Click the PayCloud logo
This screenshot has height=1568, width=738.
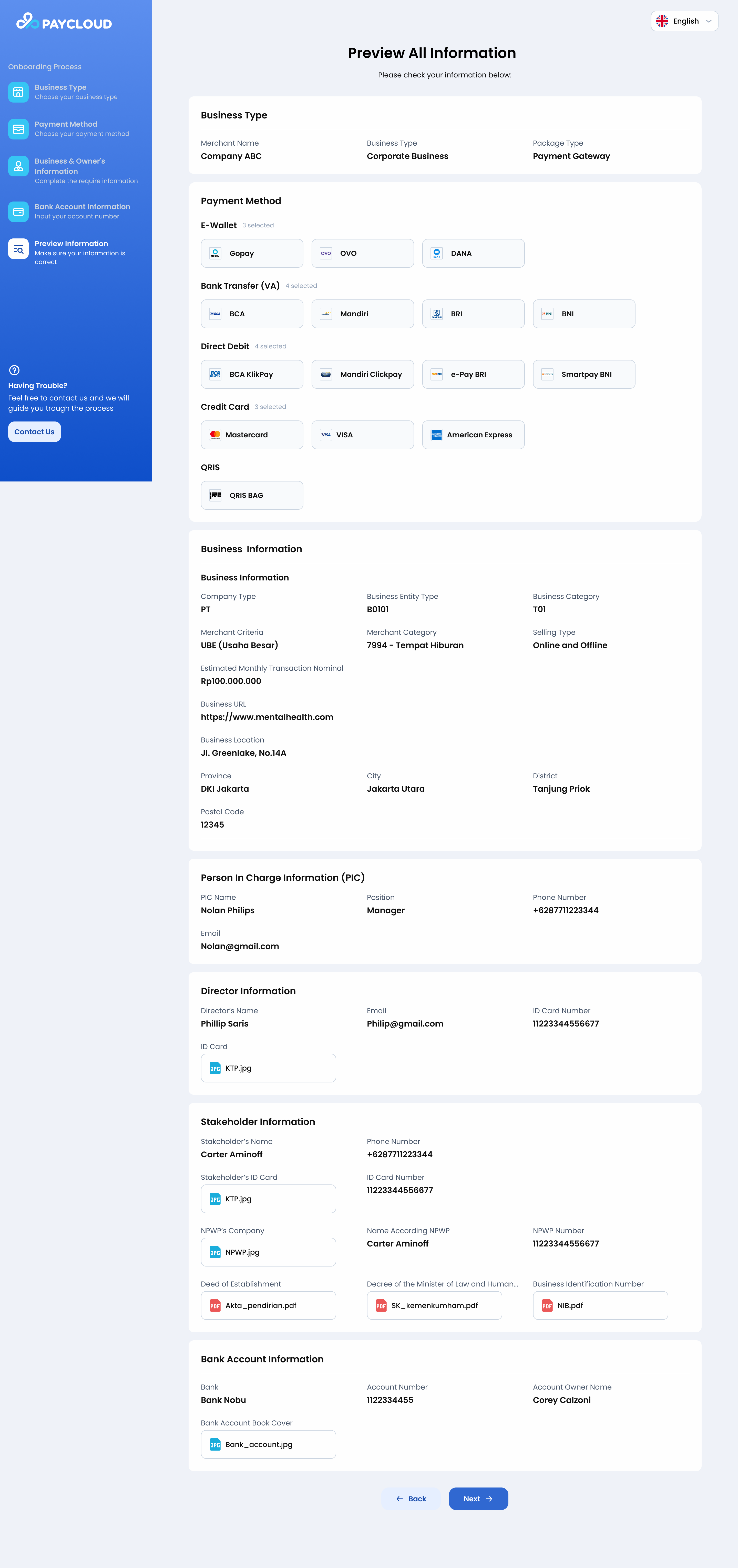pos(63,23)
